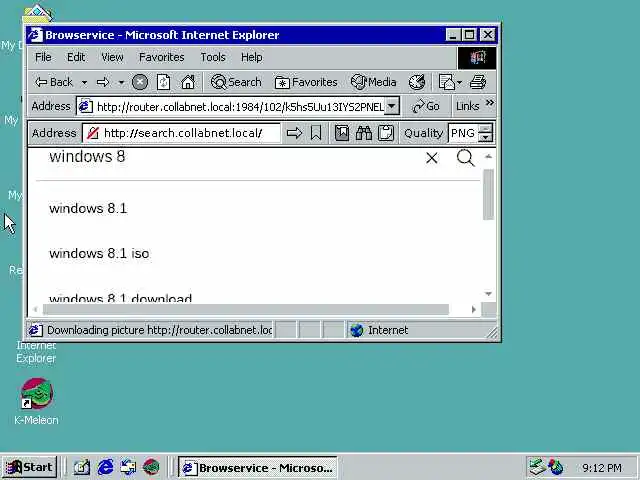This screenshot has width=640, height=480.
Task: Open the Search pane from toolbar
Action: [x=236, y=82]
